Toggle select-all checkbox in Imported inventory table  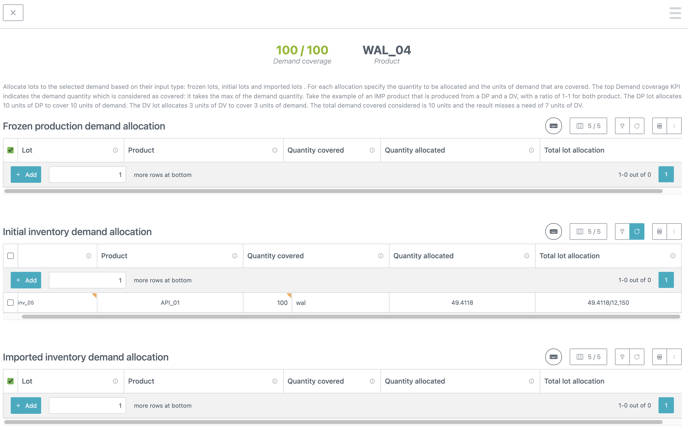coord(11,381)
